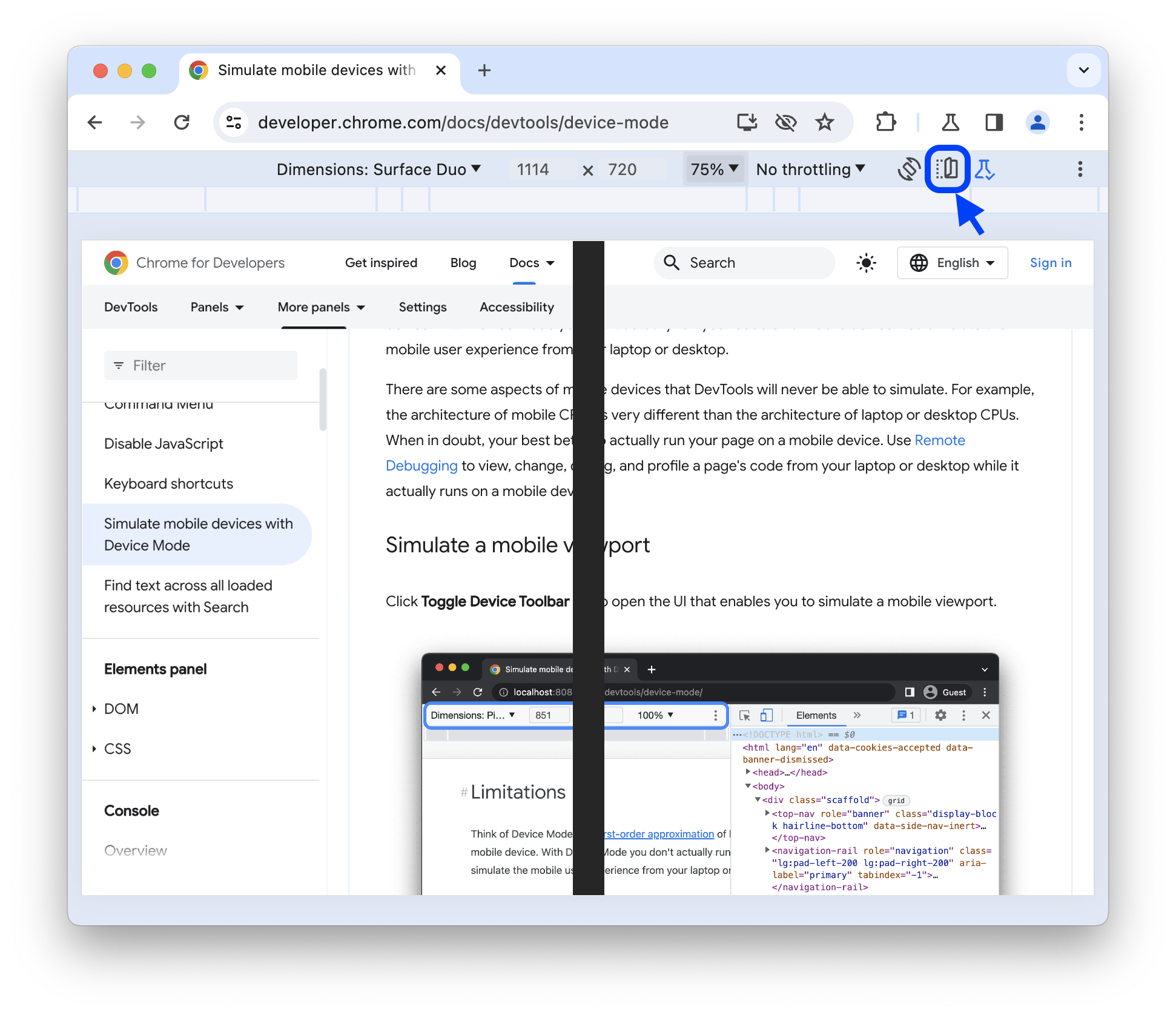Click the Settings menu item in DevTools
This screenshot has width=1176, height=1015.
click(x=423, y=308)
